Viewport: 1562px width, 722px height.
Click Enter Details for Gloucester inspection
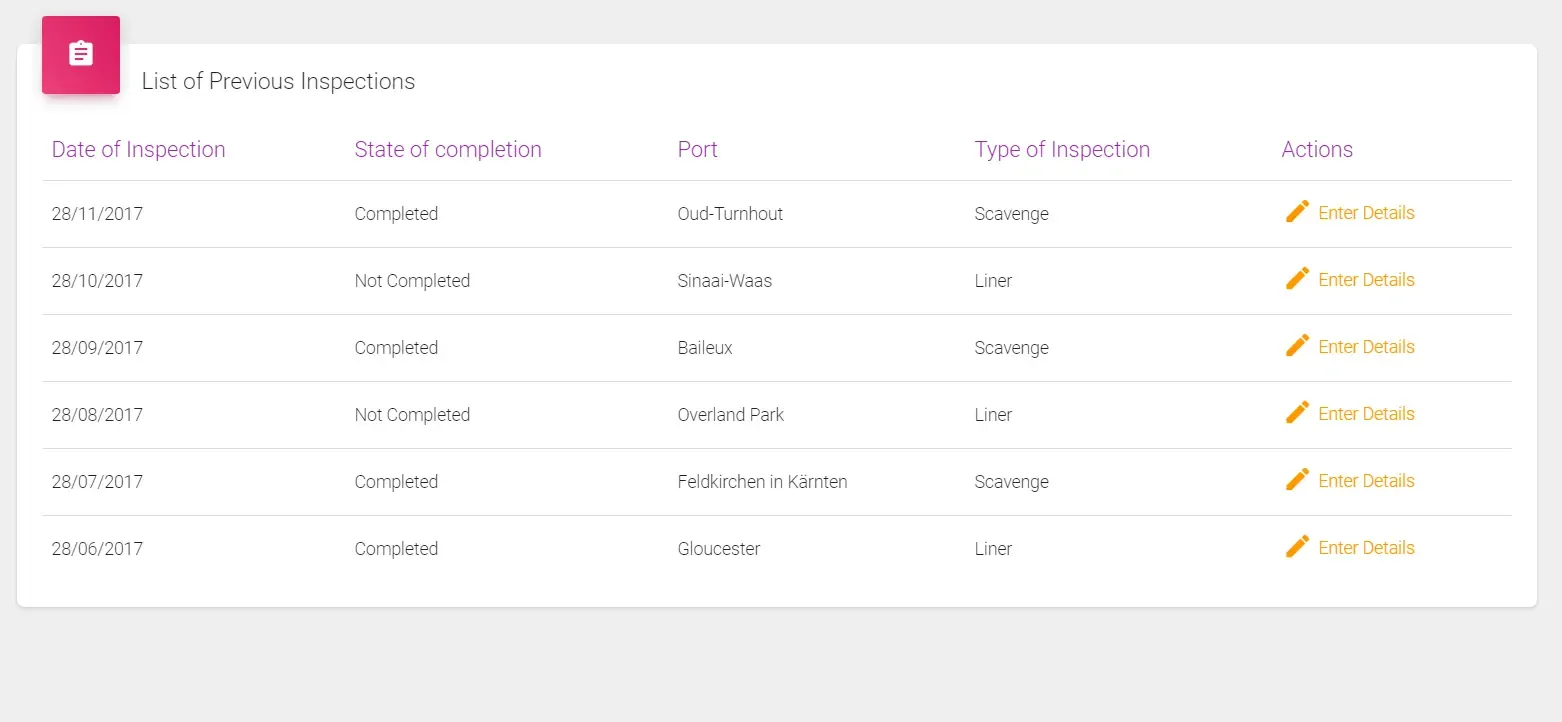(x=1366, y=548)
